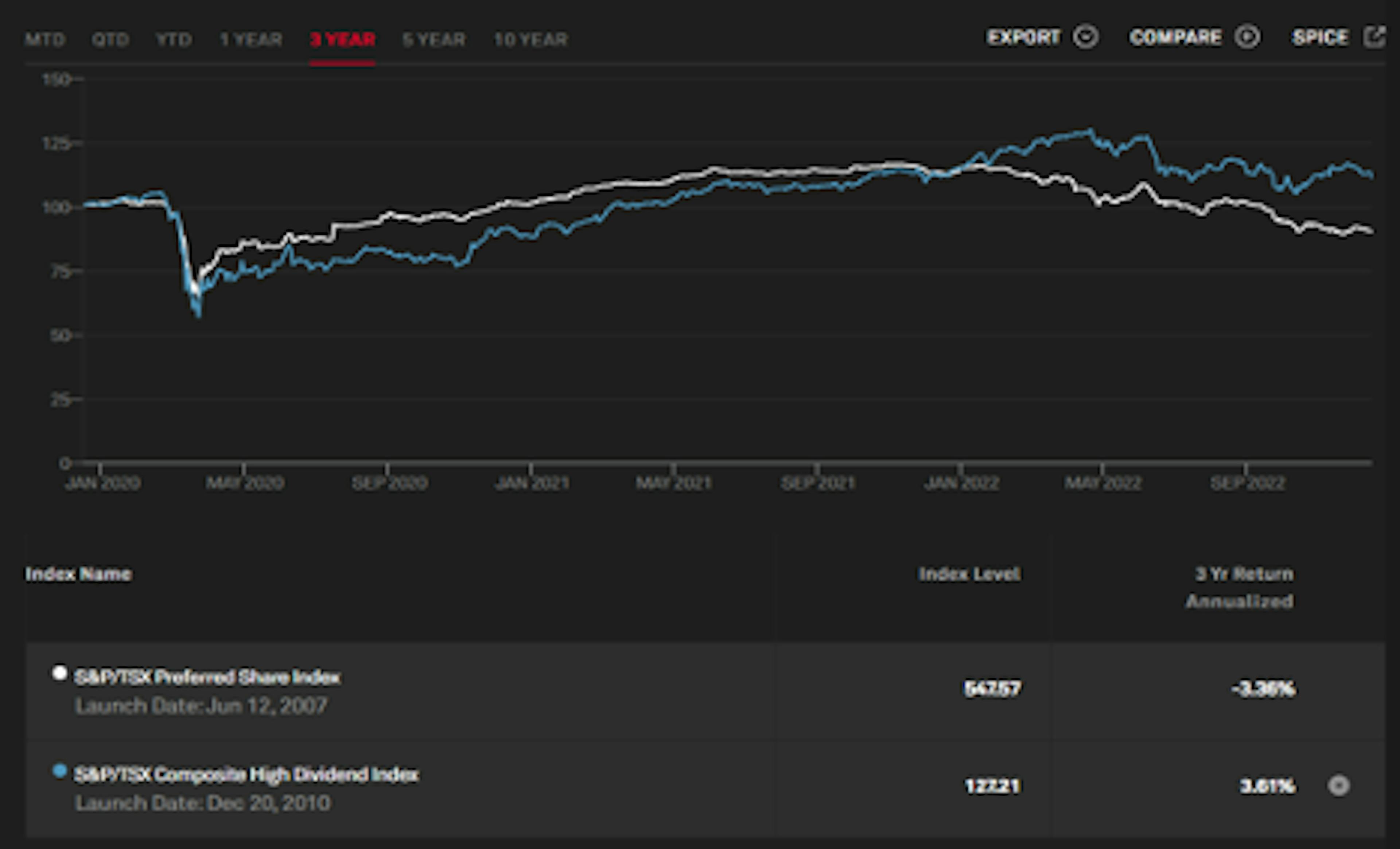Image resolution: width=1400 pixels, height=849 pixels.
Task: Open S&P/TSX Preferred Share Index link
Action: point(207,677)
